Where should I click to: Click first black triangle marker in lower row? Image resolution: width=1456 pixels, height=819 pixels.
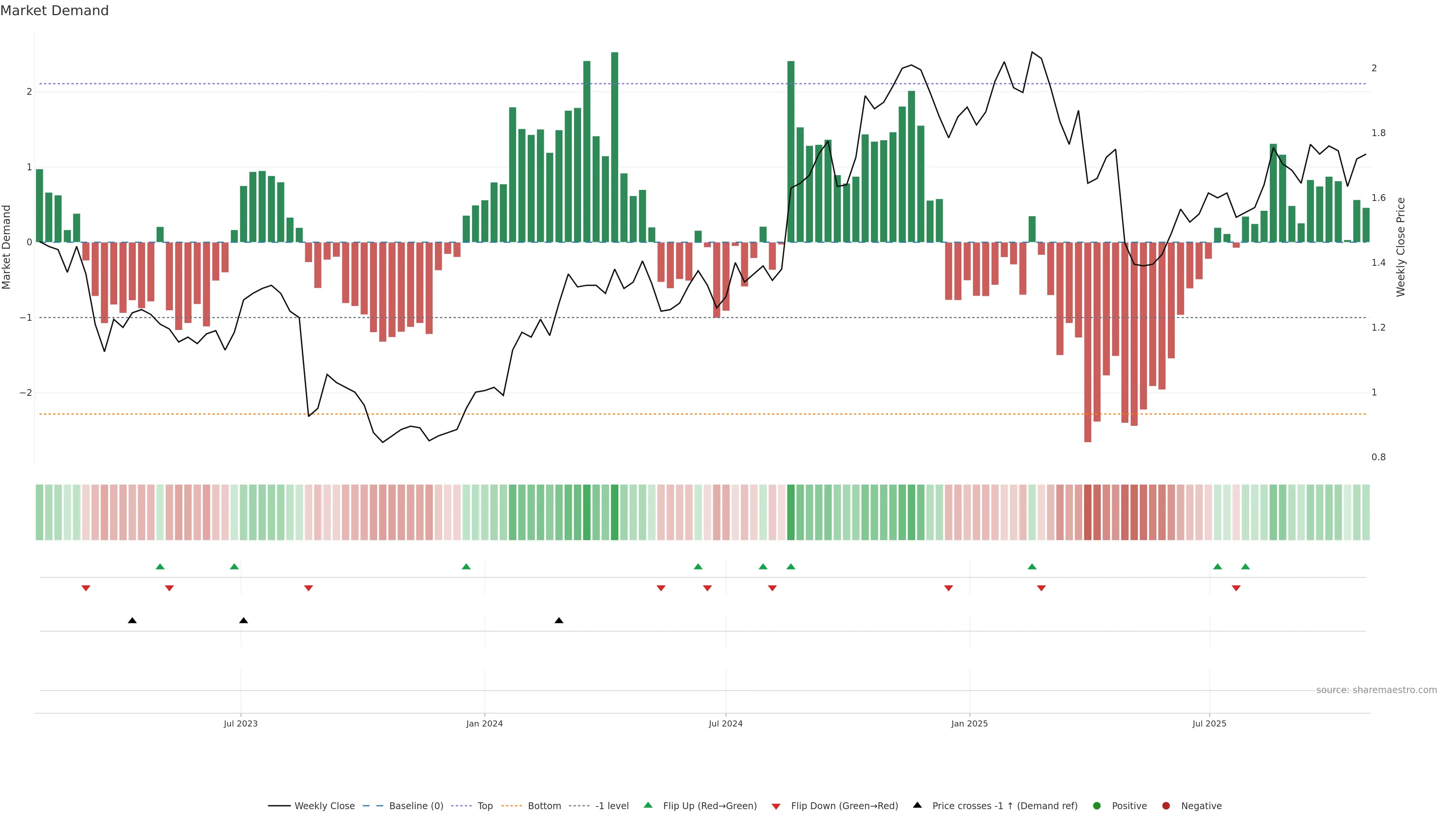(132, 621)
